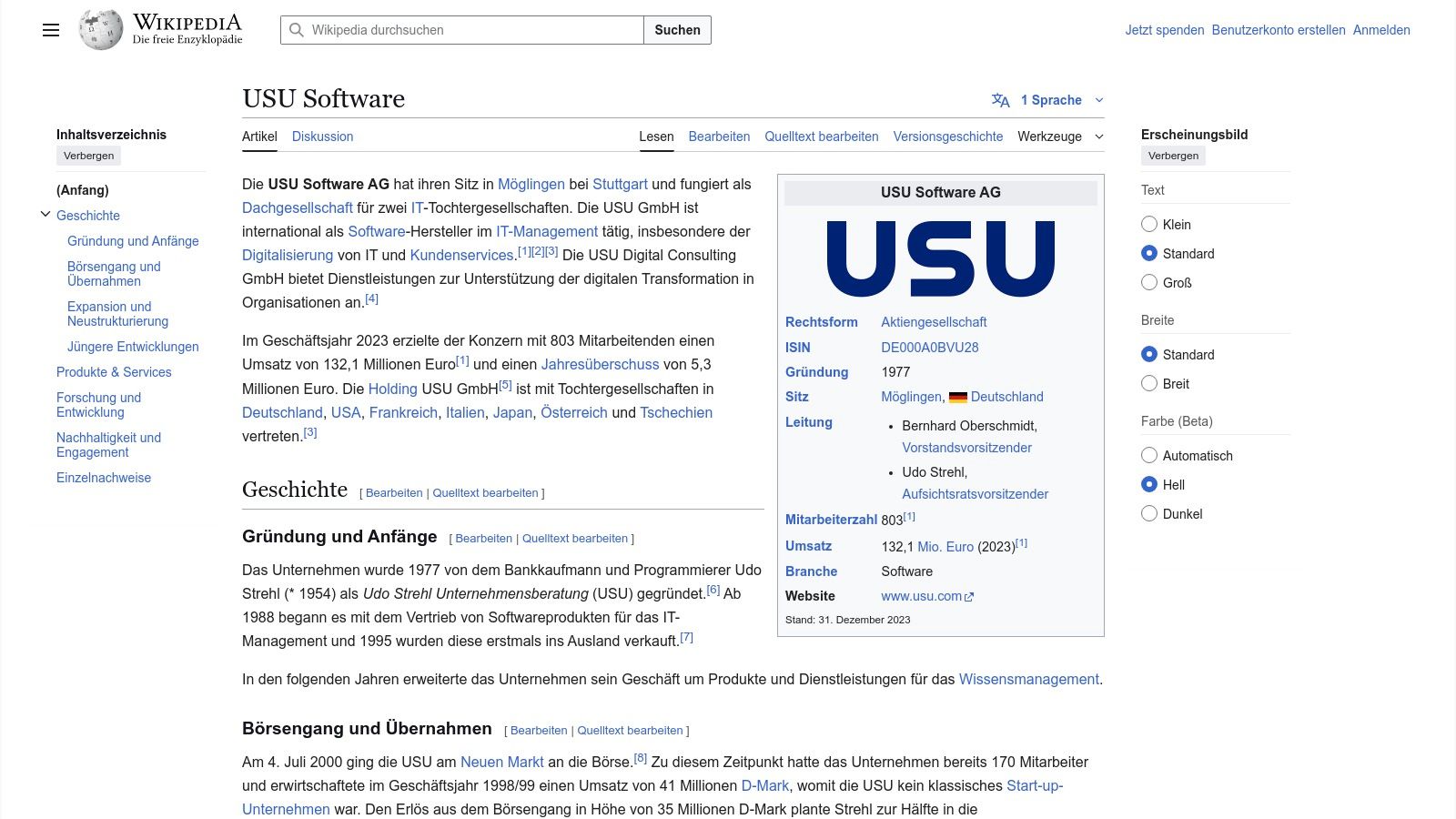The width and height of the screenshot is (1456, 819).
Task: Select the Groß text size option
Action: [1149, 282]
